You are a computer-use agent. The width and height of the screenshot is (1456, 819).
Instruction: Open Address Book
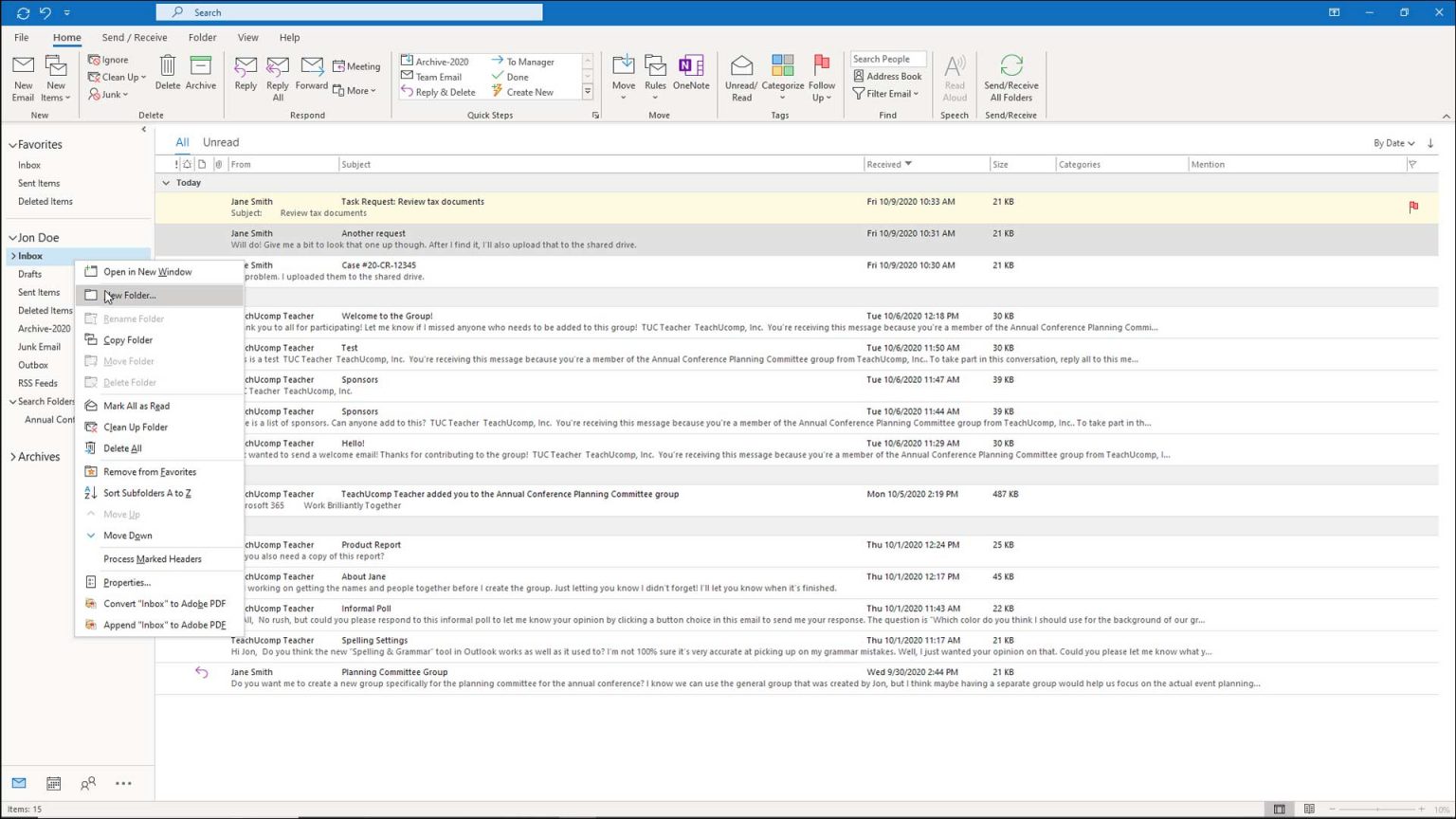887,76
